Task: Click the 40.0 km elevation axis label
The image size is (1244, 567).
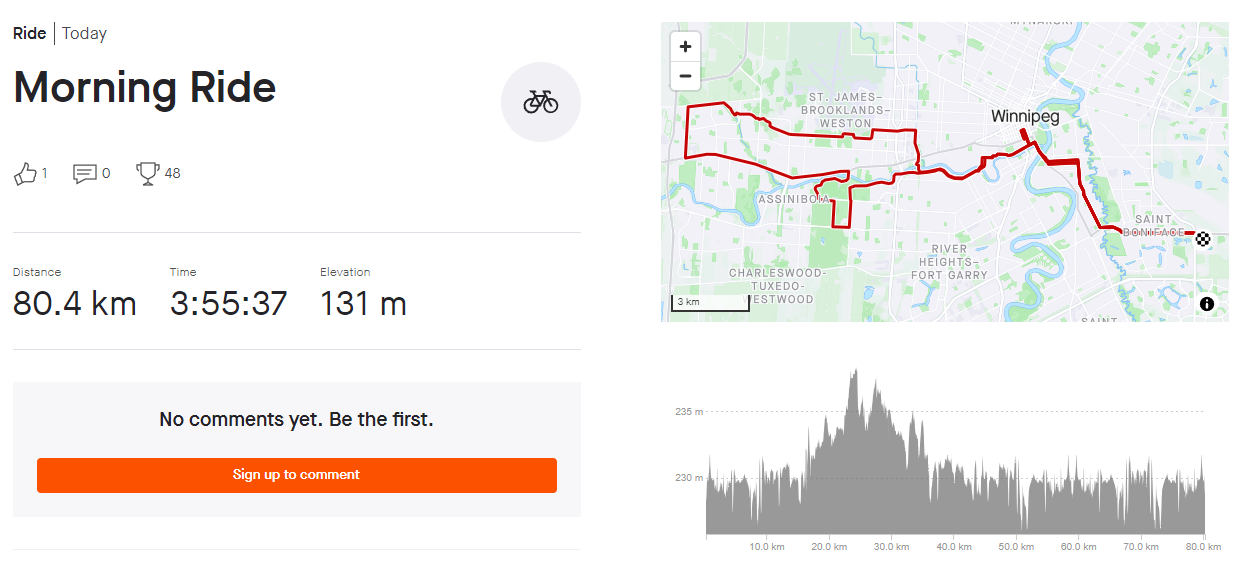Action: [x=954, y=547]
